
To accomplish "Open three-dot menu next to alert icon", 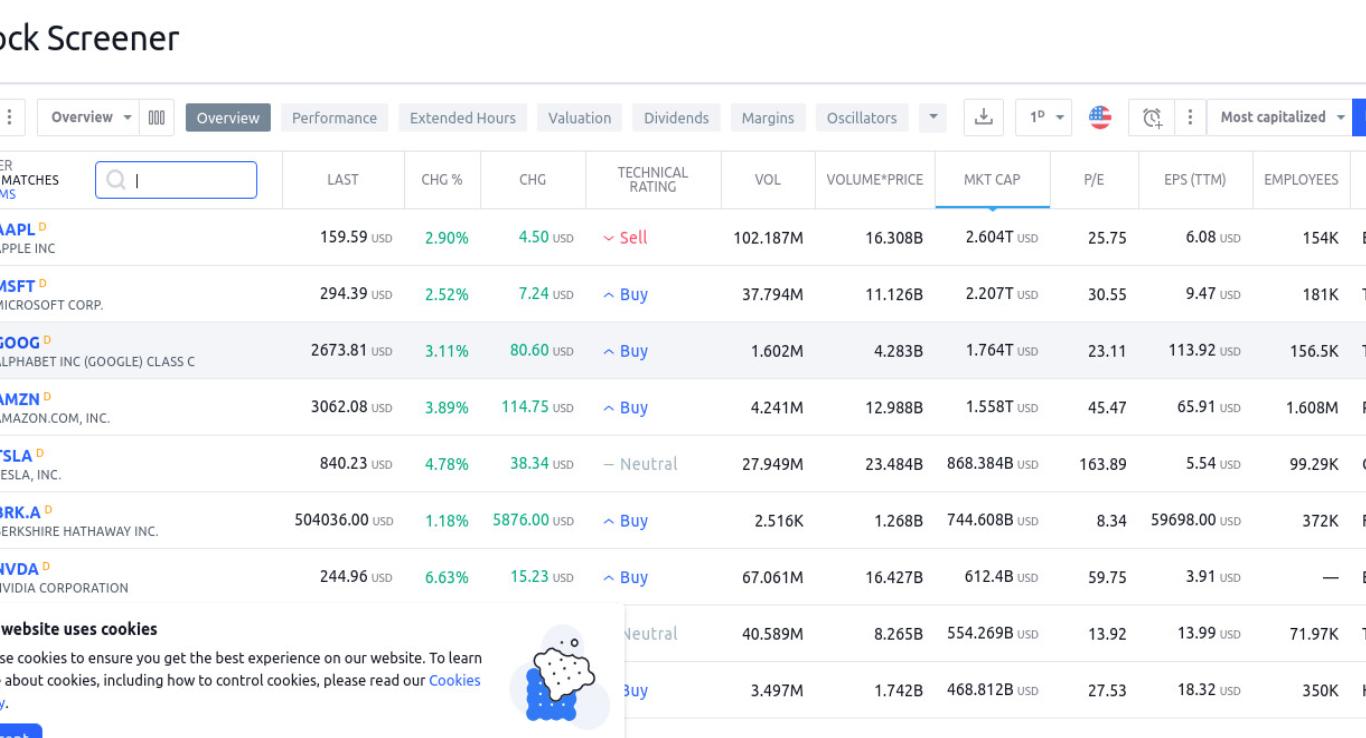I will [x=1190, y=117].
